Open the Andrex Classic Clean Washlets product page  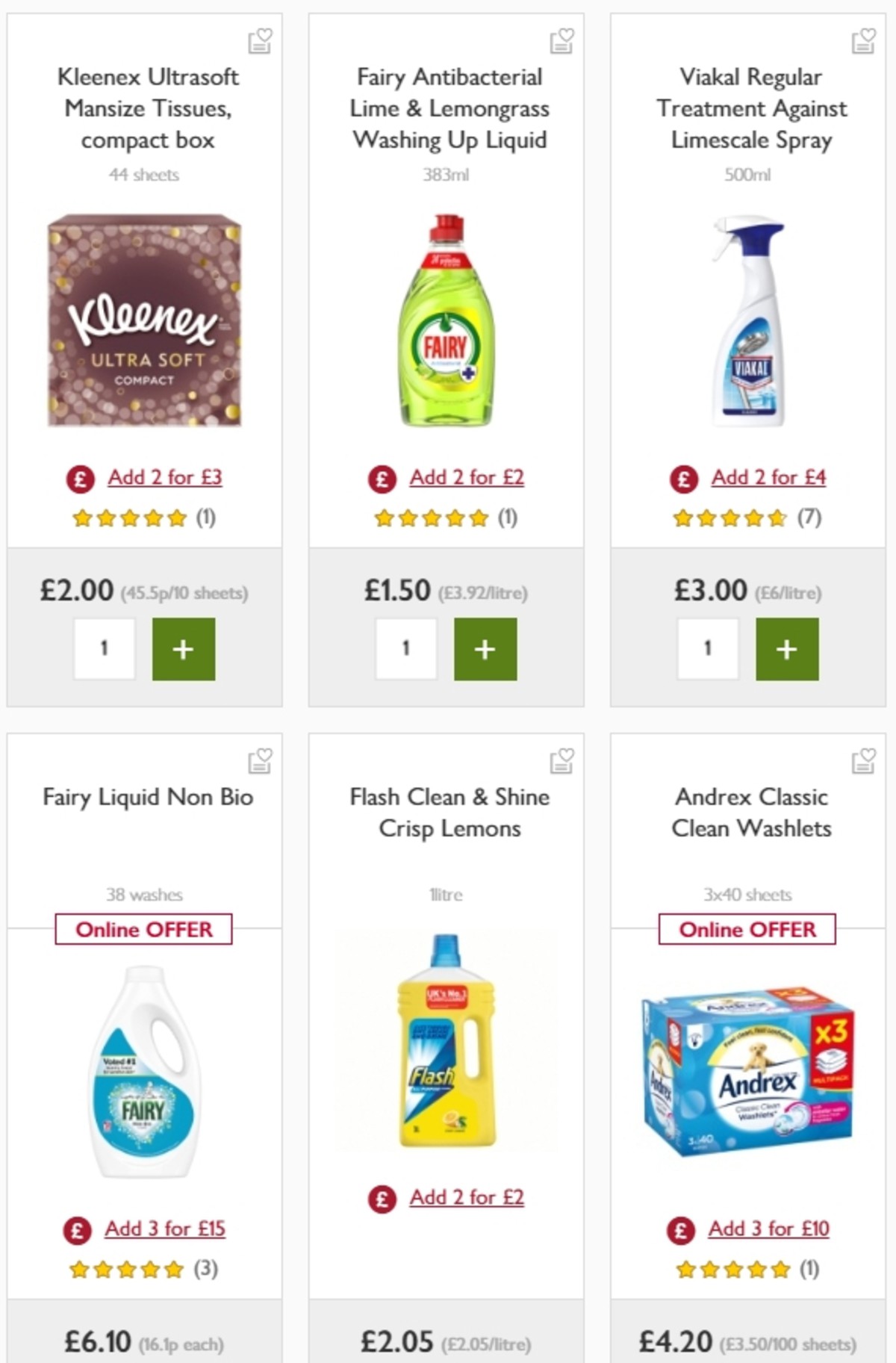click(750, 813)
